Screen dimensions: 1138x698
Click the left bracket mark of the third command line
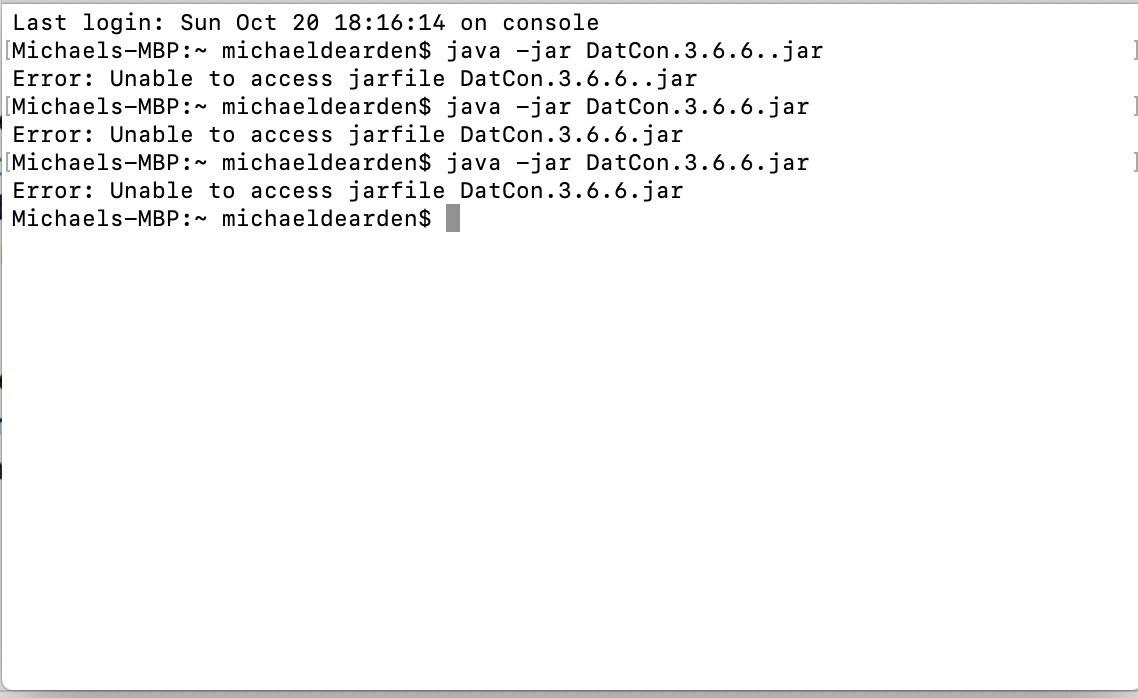point(7,163)
